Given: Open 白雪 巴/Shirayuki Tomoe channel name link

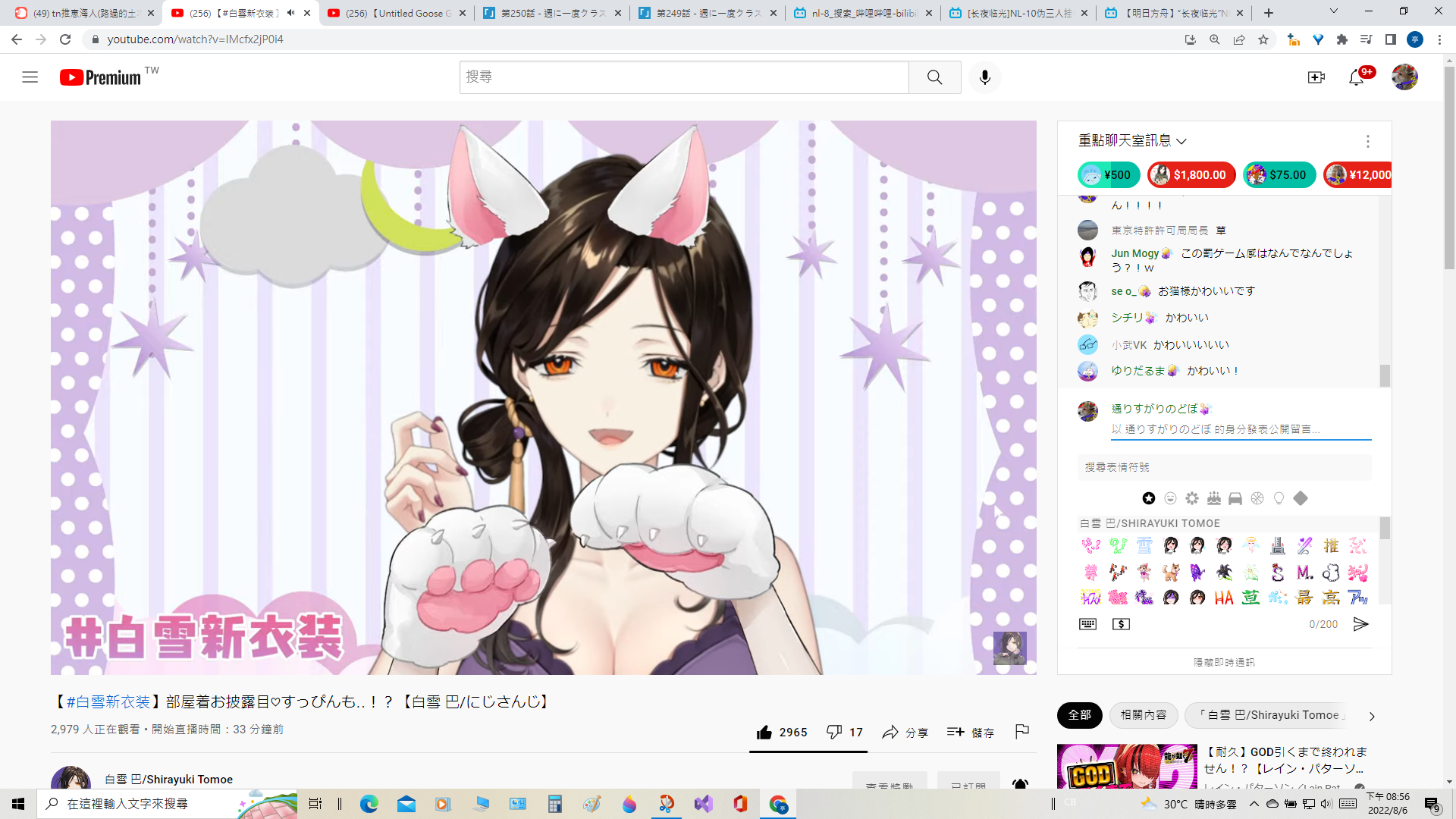Looking at the screenshot, I should (x=168, y=780).
